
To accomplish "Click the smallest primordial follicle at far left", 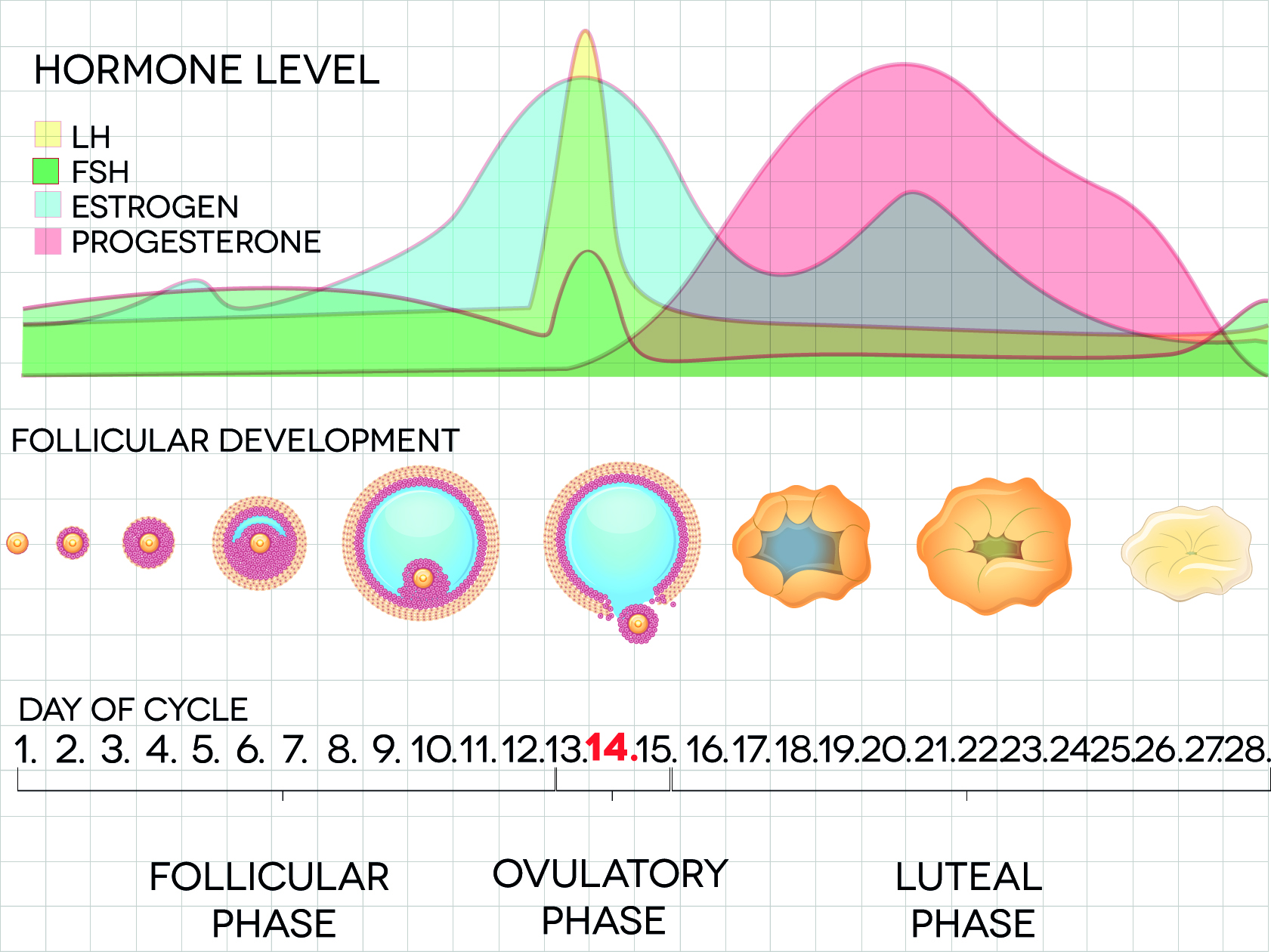I will point(17,542).
